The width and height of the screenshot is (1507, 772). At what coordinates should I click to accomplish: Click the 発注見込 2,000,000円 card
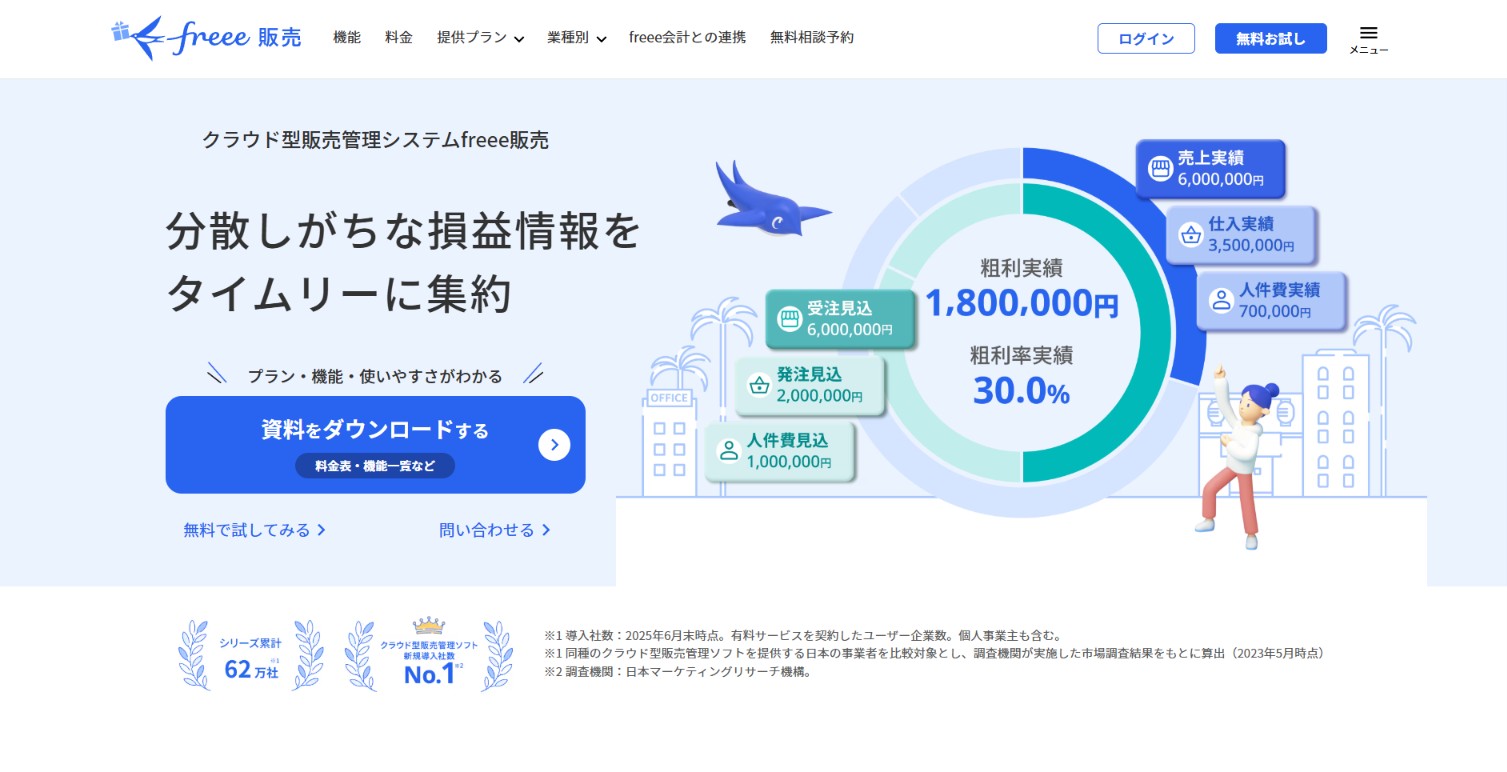811,385
